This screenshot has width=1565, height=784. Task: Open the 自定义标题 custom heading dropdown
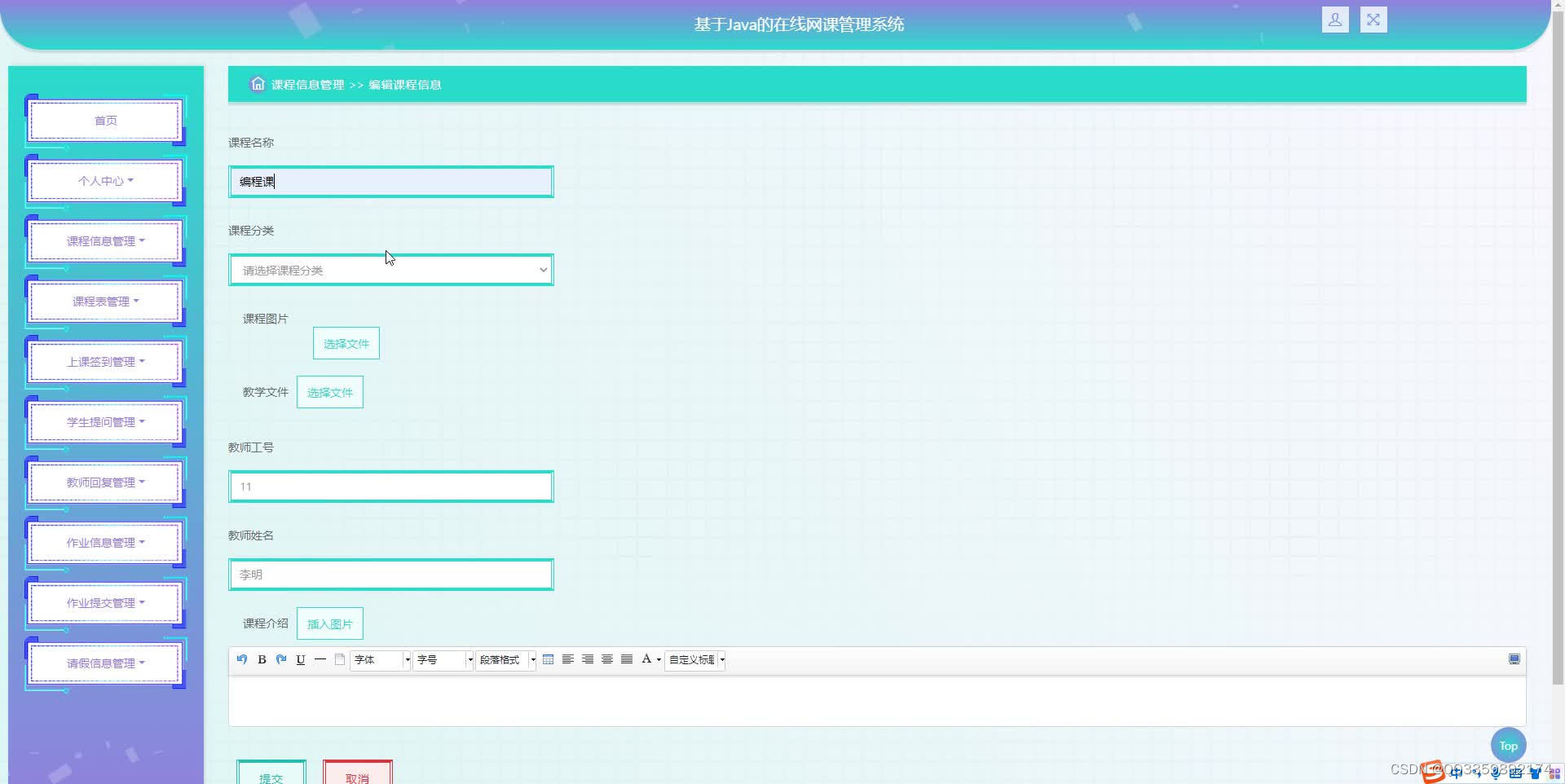pos(695,659)
